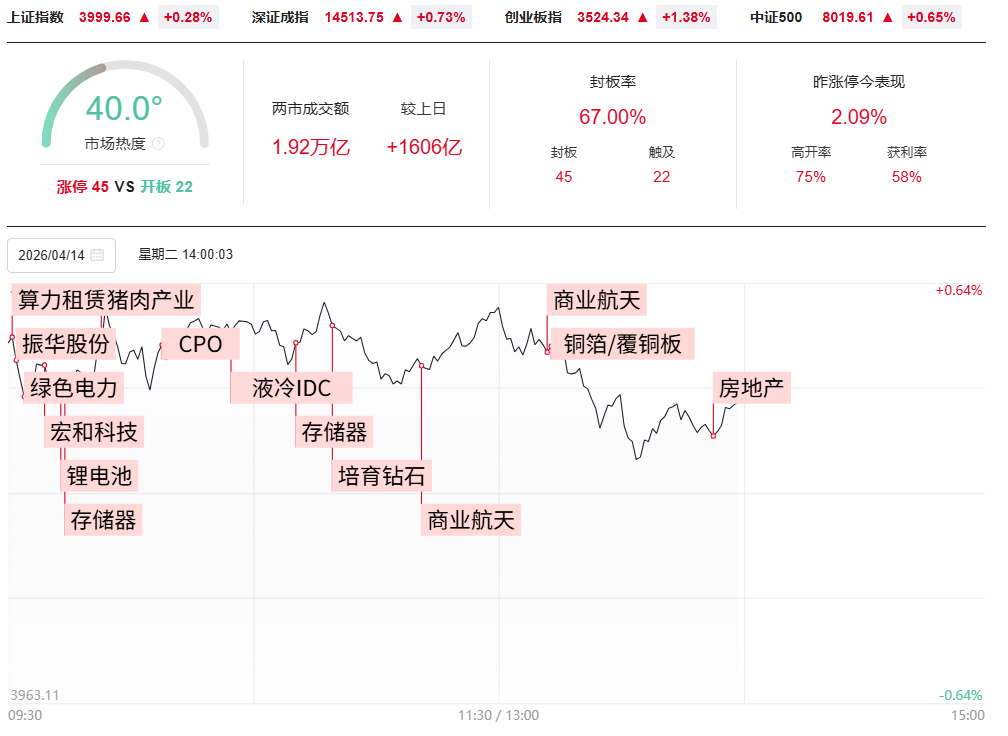1008x736 pixels.
Task: Click the help icon beside 市场热度
Action: coord(159,144)
